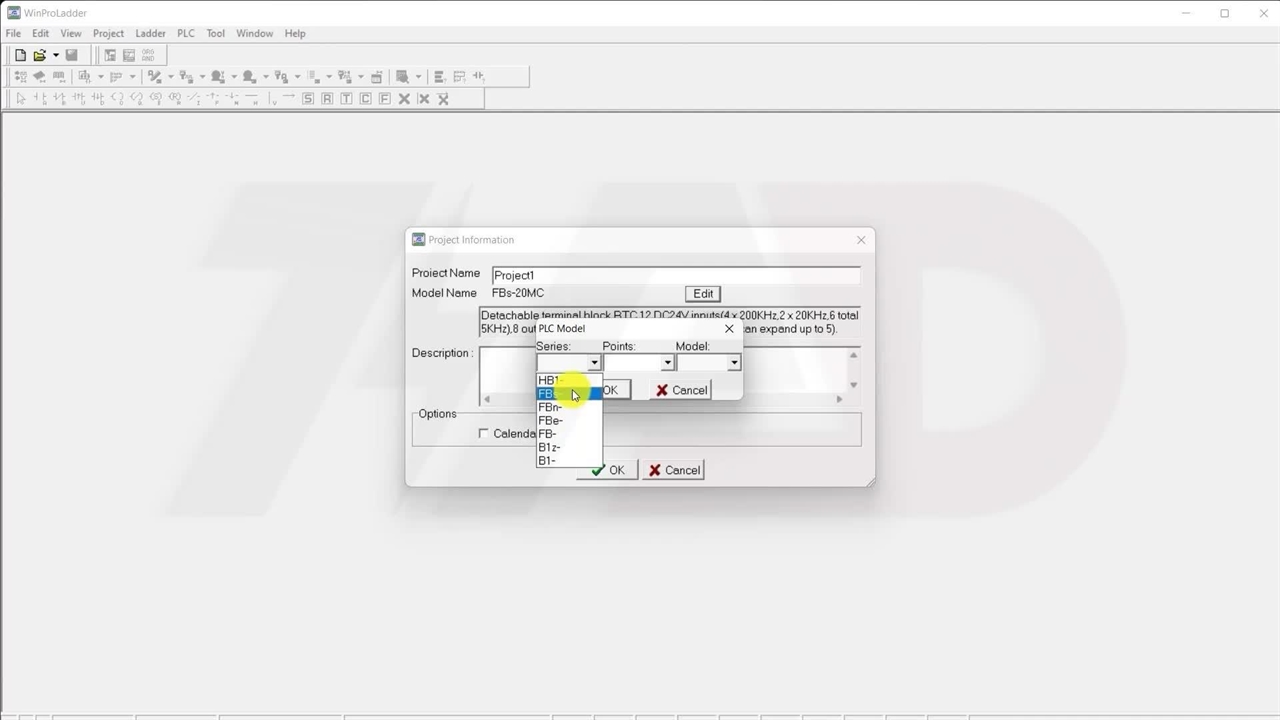Select the Counter C box icon
Viewport: 1280px width, 720px height.
365,98
